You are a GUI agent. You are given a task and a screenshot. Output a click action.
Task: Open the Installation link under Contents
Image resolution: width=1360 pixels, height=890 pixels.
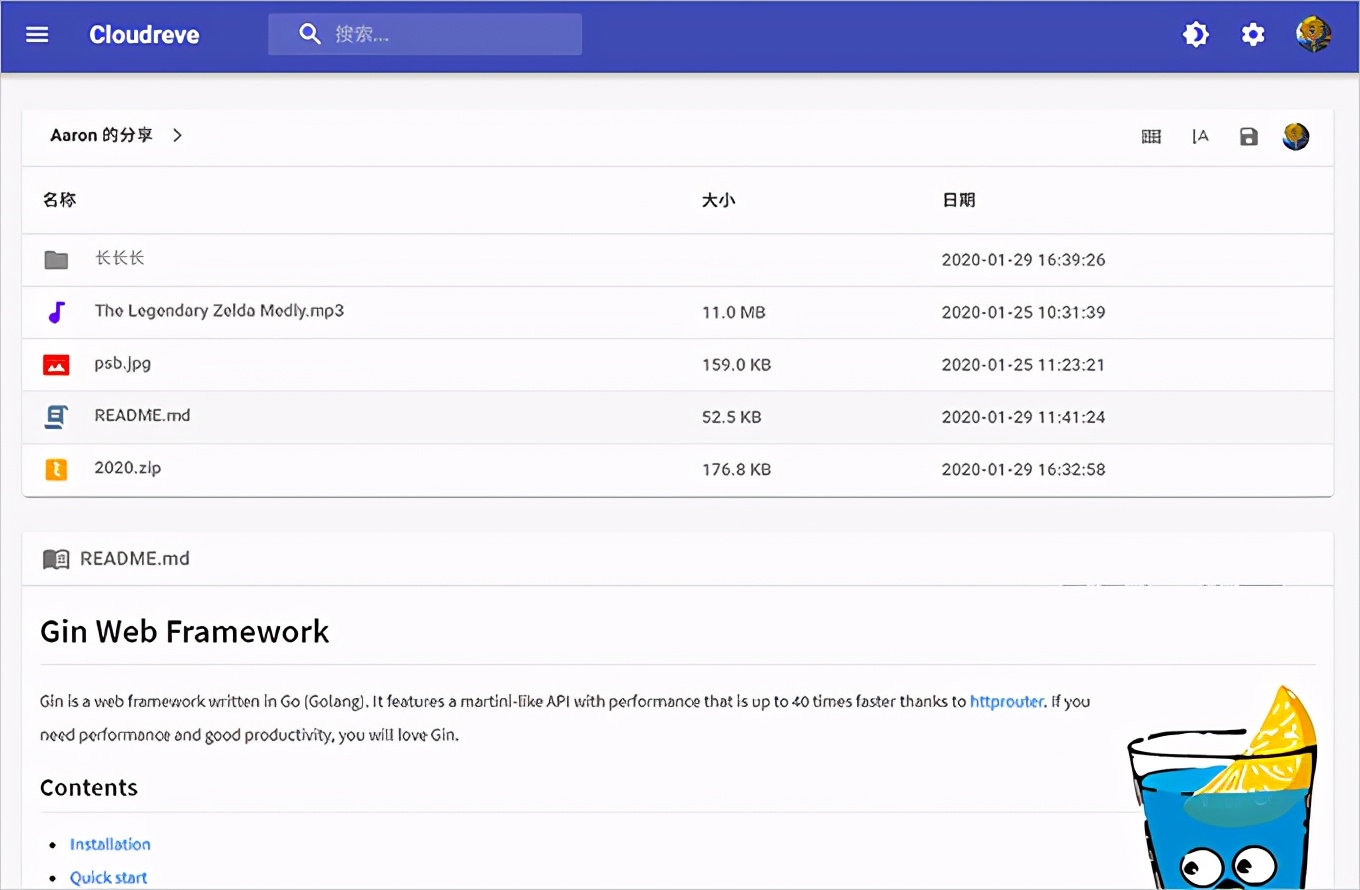[x=110, y=844]
